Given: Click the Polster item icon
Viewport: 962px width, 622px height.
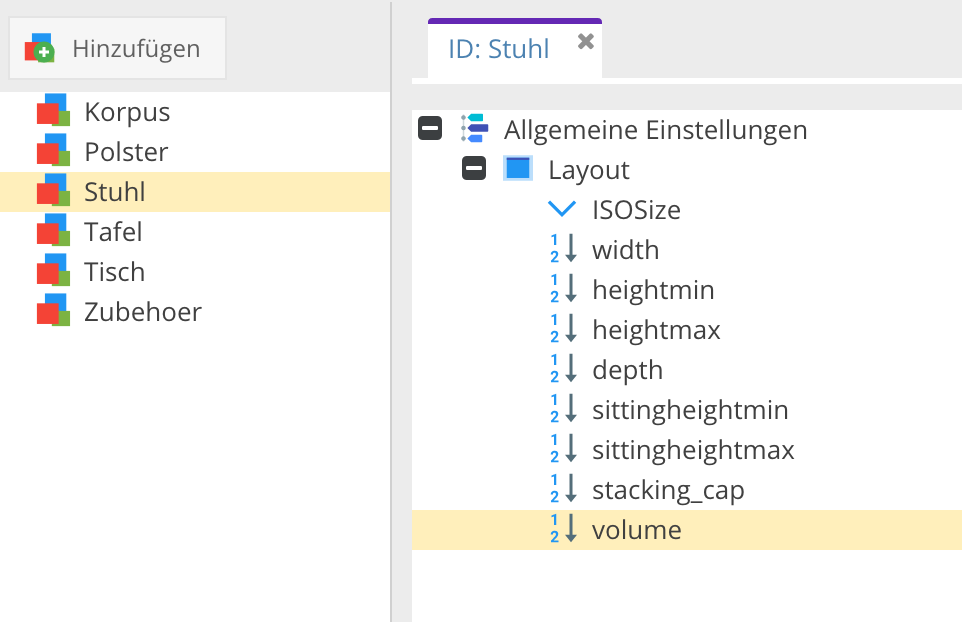Looking at the screenshot, I should [53, 152].
